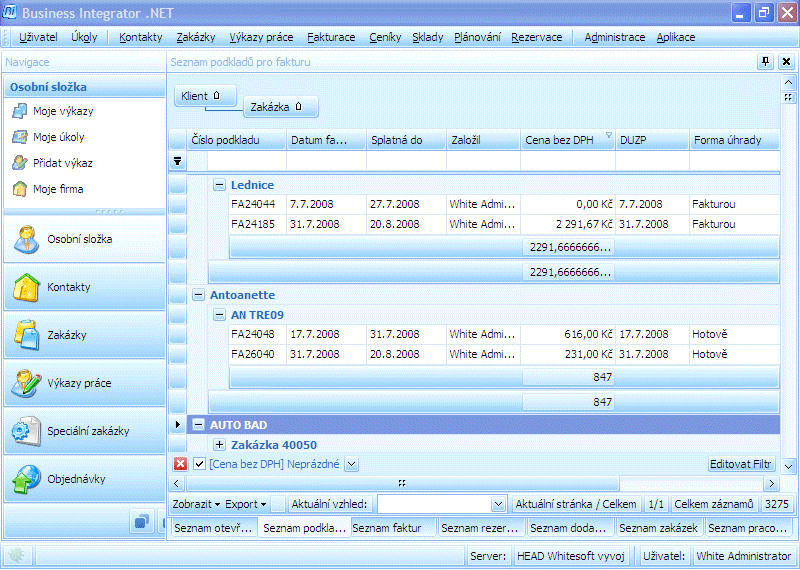The image size is (800, 570).
Task: Open the Fakturace menu
Action: coord(331,37)
